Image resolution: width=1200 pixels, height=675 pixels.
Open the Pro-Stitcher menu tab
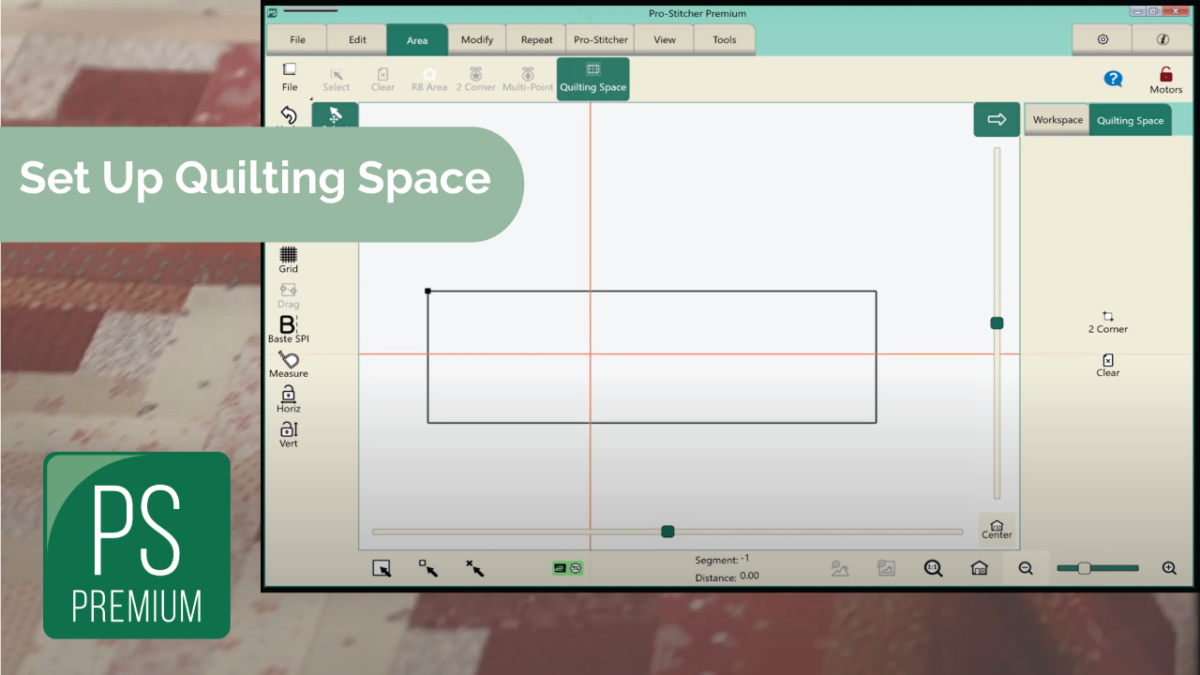click(600, 39)
